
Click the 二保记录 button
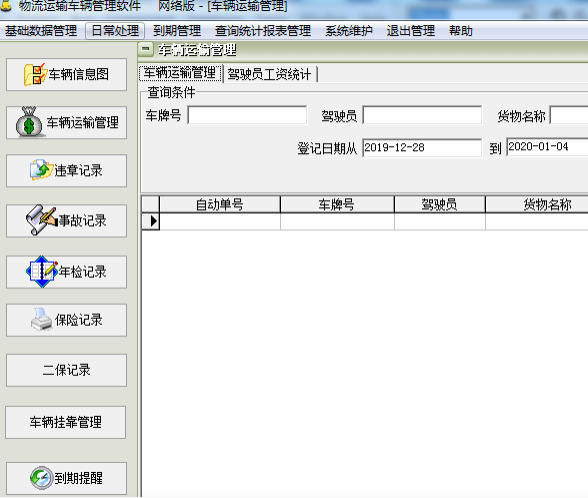click(x=66, y=370)
